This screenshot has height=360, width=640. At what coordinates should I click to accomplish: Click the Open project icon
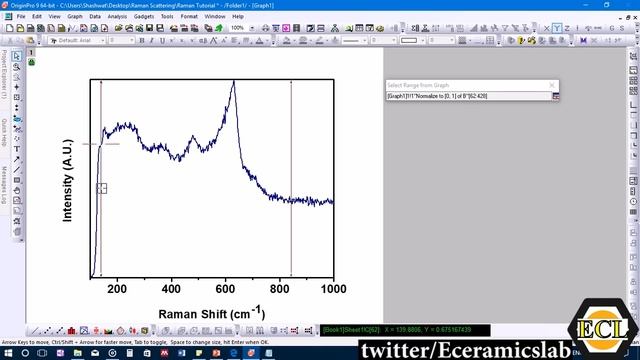118,28
